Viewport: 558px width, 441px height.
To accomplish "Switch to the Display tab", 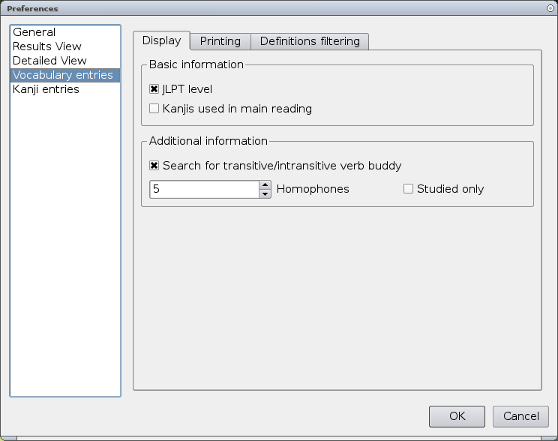I will (162, 41).
